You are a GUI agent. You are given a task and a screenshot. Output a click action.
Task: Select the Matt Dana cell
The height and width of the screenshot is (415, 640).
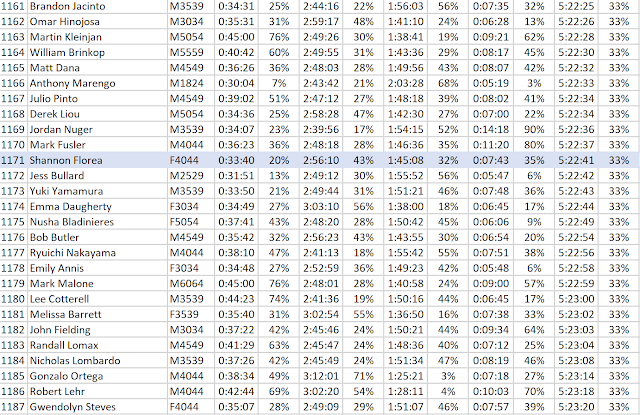[x=97, y=68]
